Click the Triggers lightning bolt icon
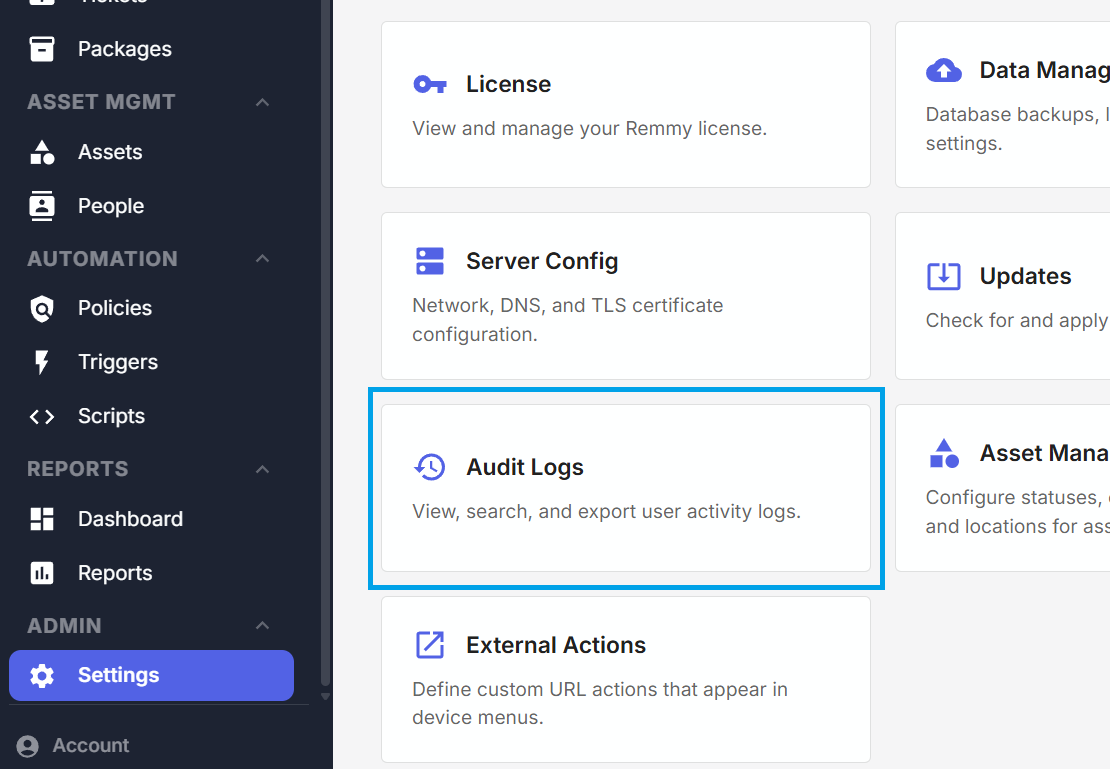 click(x=41, y=361)
